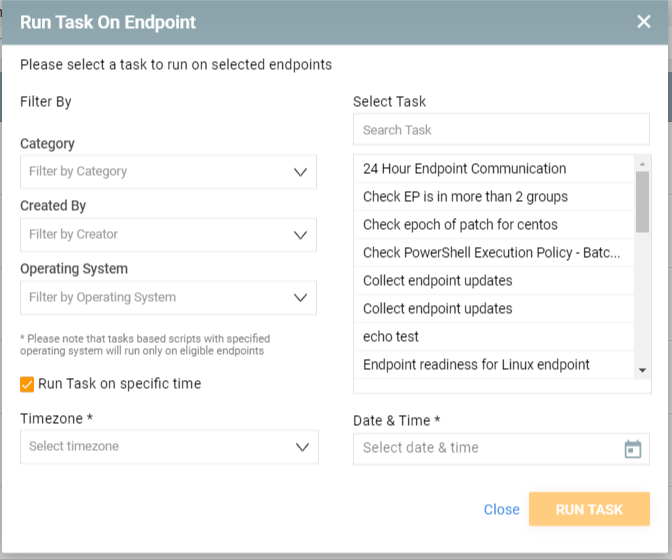
Task: Close the dialog with the X icon
Action: 643,21
